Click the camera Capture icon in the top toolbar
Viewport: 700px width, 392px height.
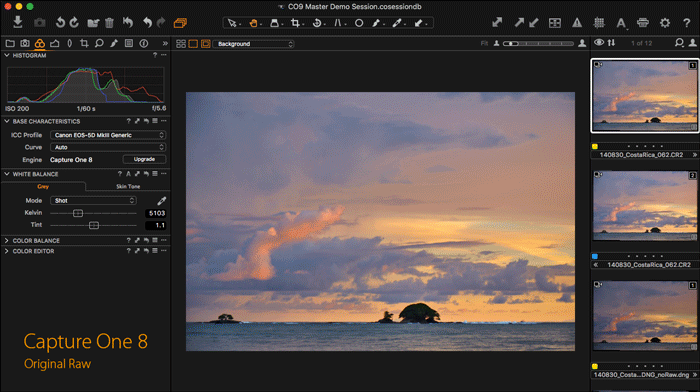click(x=40, y=22)
